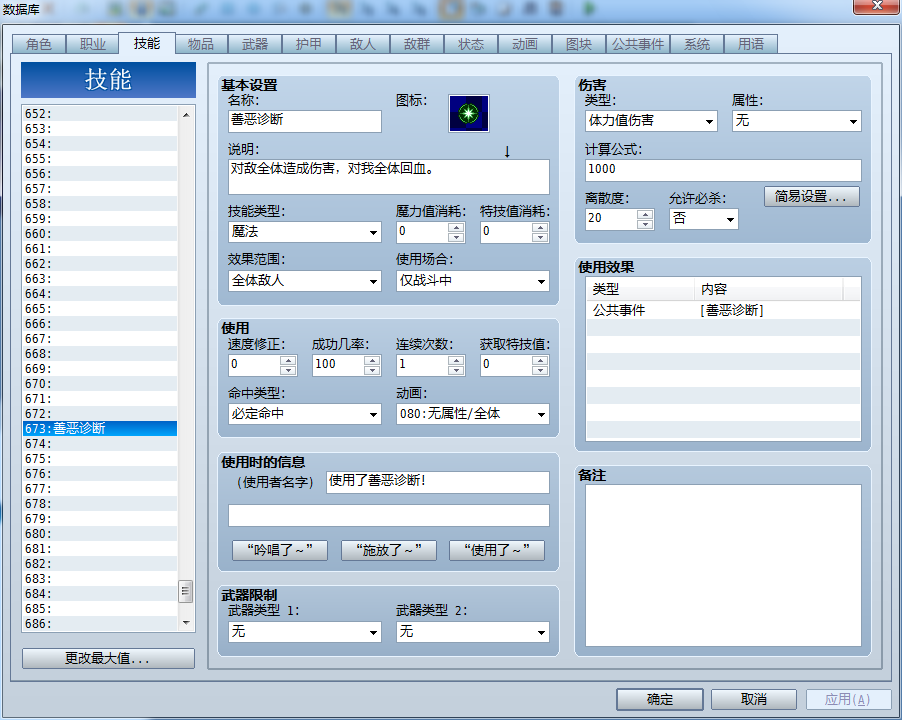
Task: Open the 技能类型 dropdown showing 魔法
Action: tap(304, 232)
